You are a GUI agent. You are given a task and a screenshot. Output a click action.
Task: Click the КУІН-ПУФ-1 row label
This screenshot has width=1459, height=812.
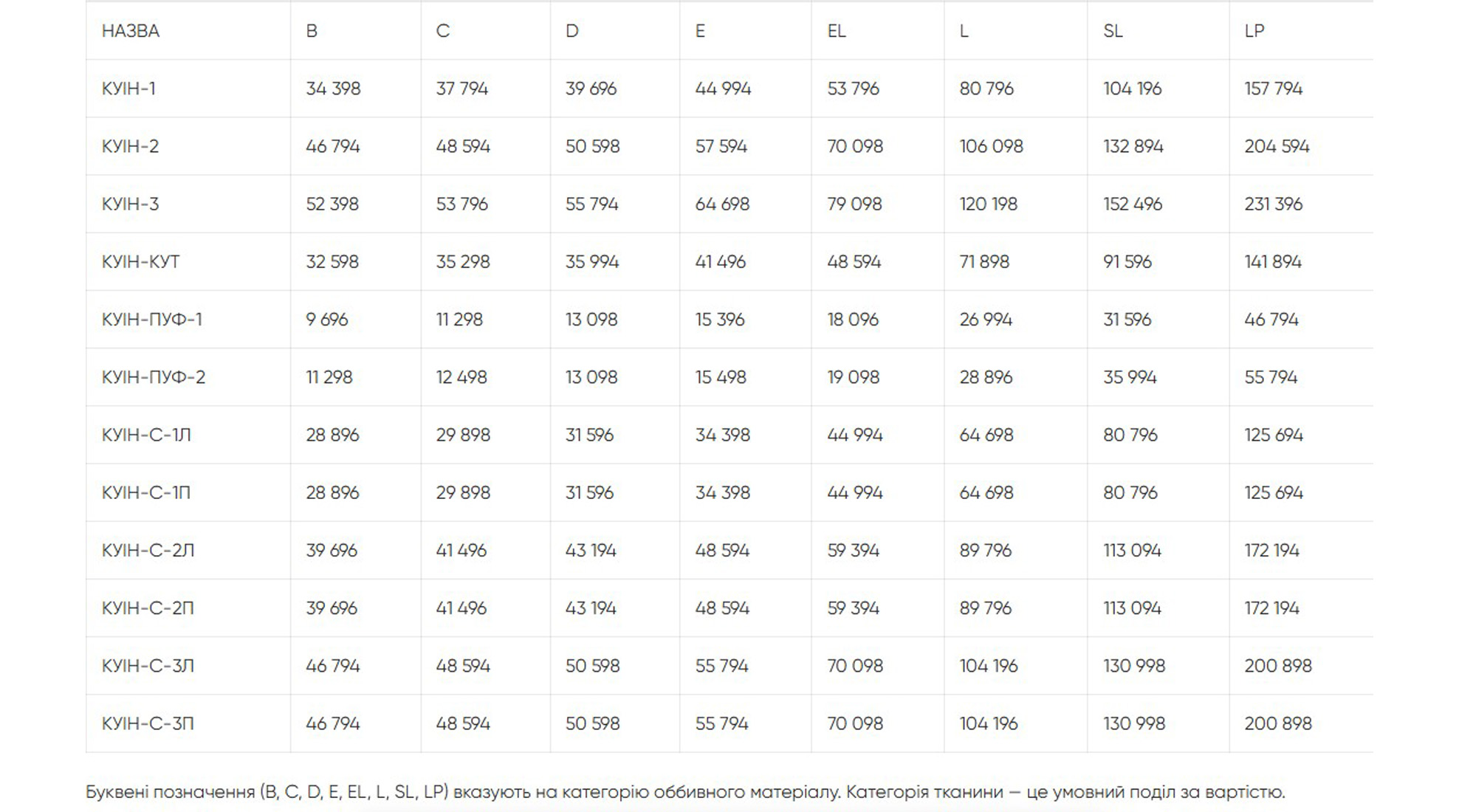point(152,320)
